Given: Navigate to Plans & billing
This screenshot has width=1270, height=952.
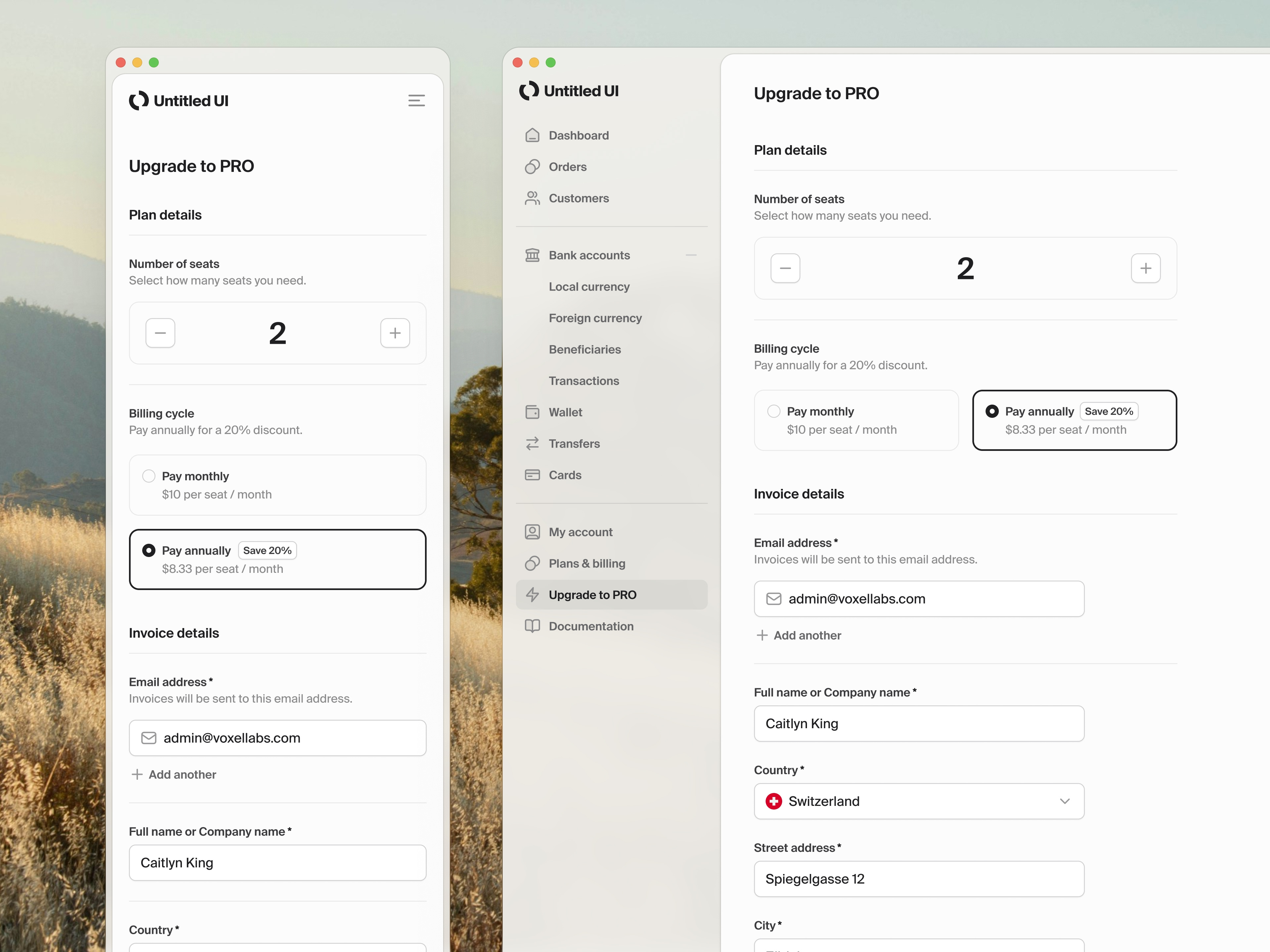Looking at the screenshot, I should click(587, 563).
